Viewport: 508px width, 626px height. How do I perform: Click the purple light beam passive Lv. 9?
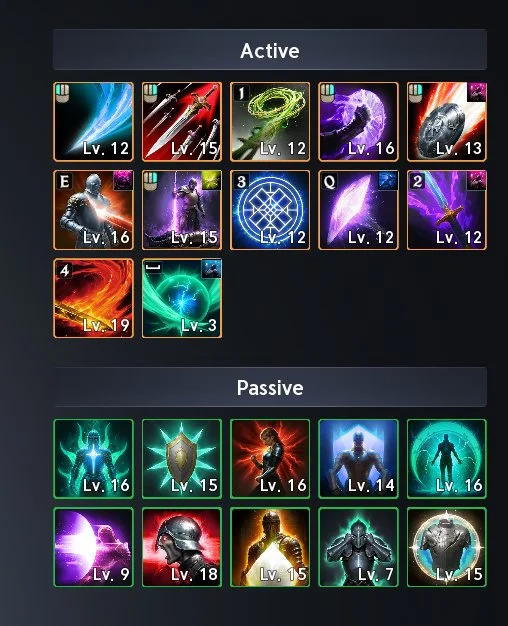click(93, 547)
